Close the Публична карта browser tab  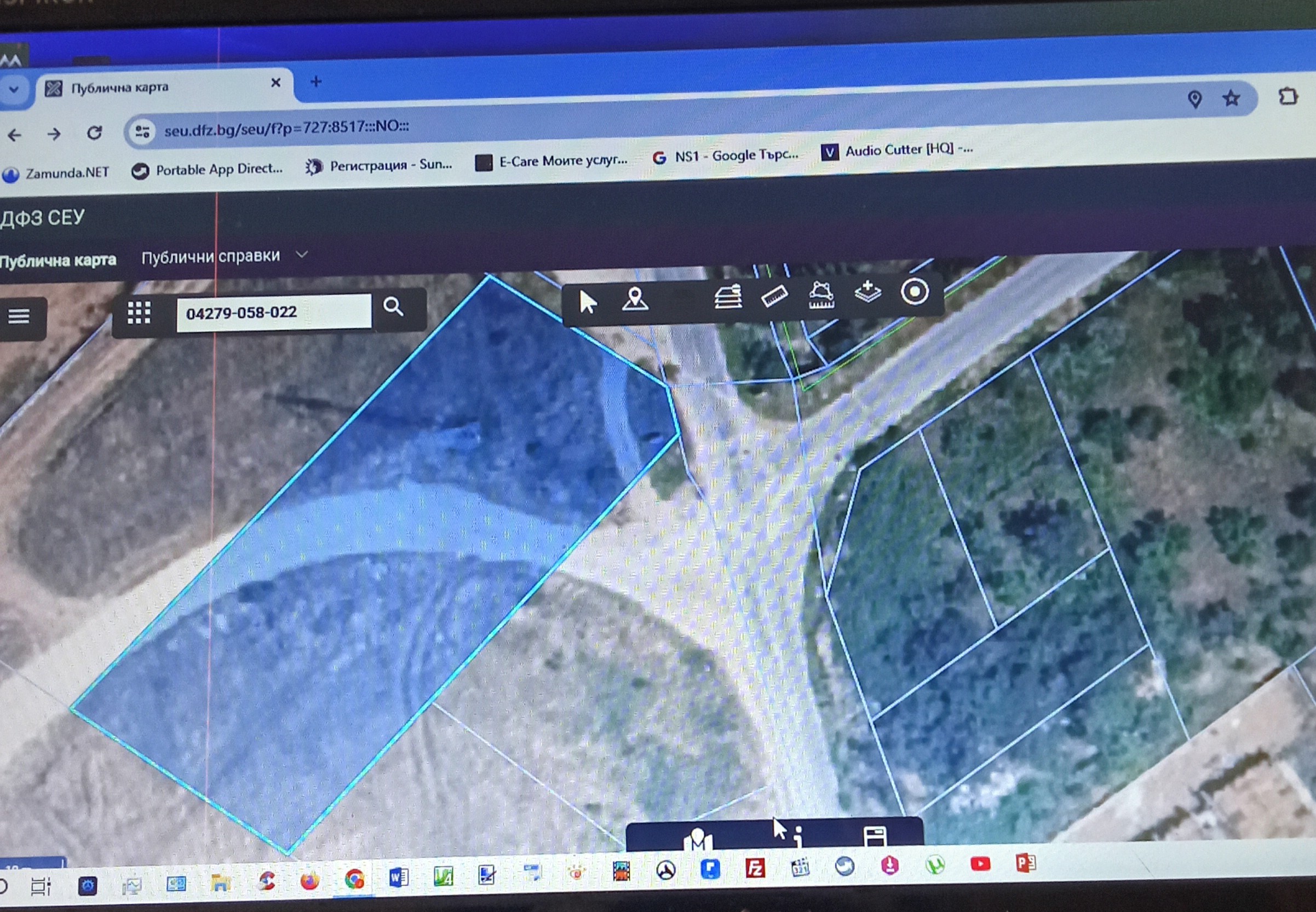[275, 83]
